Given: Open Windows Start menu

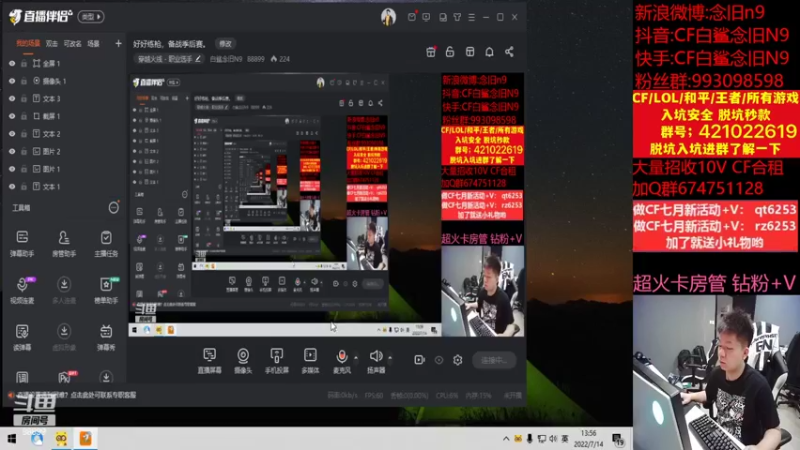Looking at the screenshot, I should 11,439.
